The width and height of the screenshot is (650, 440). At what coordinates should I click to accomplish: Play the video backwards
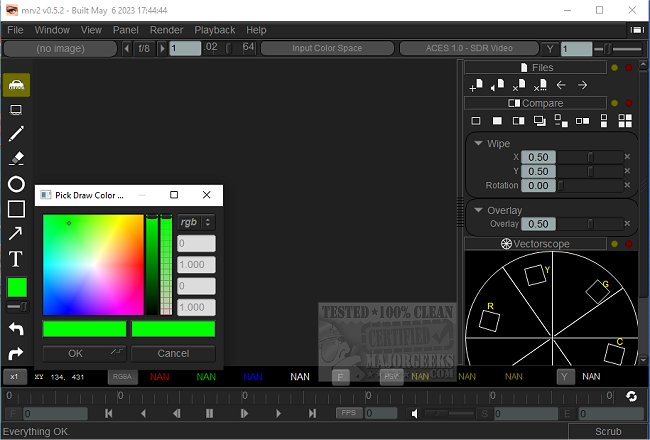(143, 413)
